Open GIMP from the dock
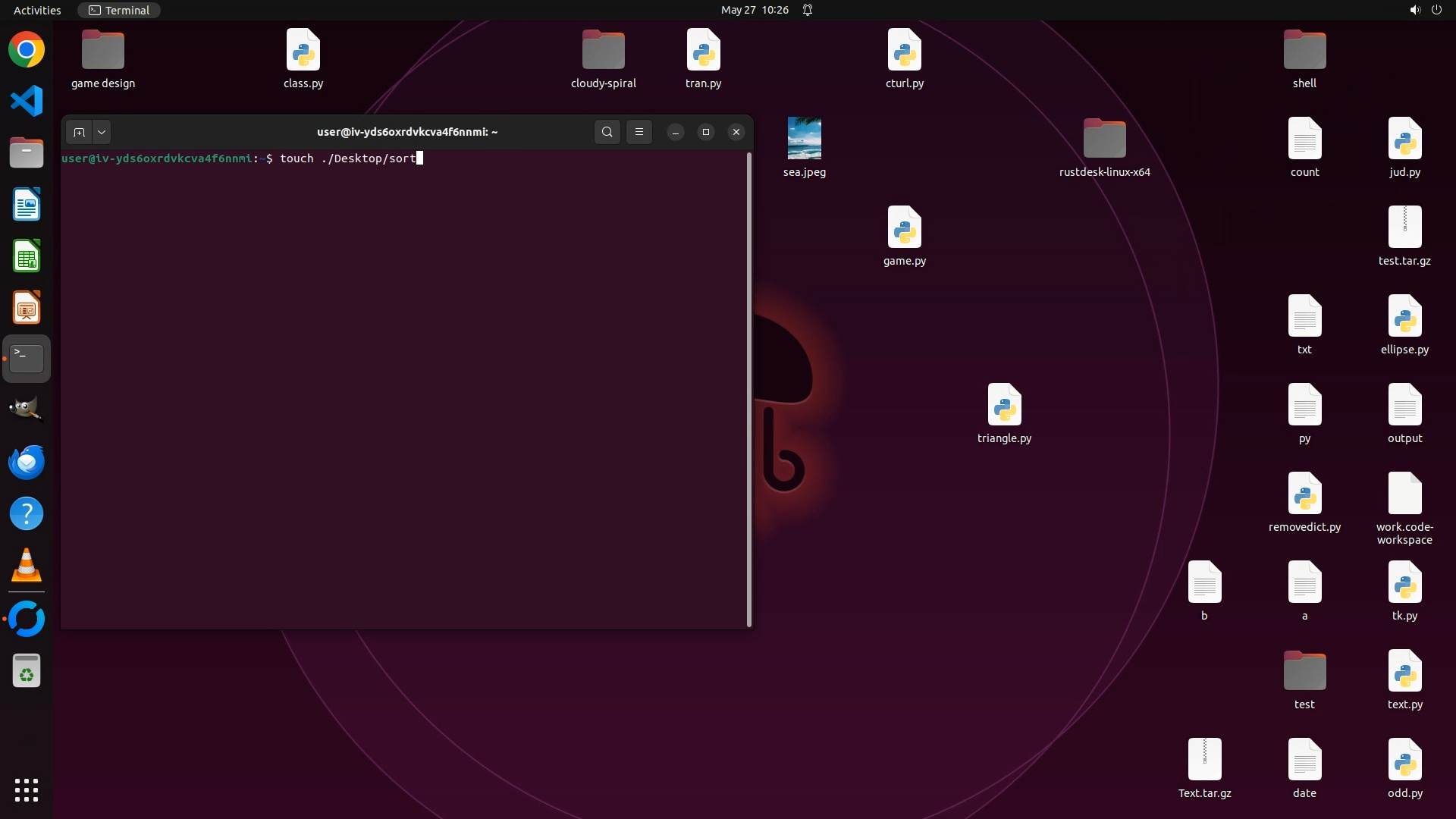This screenshot has height=819, width=1456. click(27, 410)
